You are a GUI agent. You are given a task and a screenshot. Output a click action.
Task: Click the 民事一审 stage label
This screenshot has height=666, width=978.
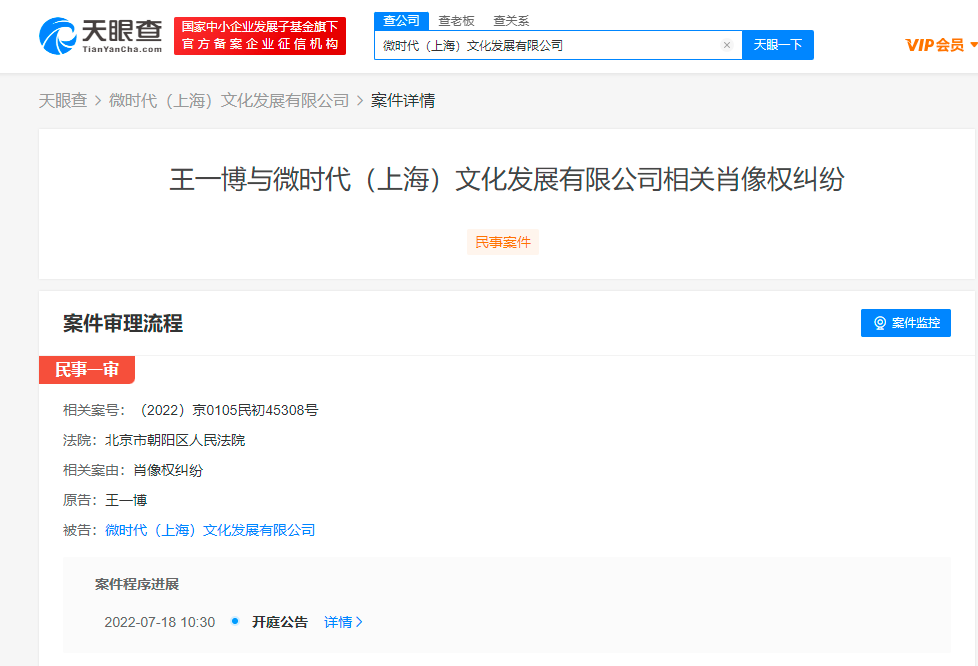pyautogui.click(x=87, y=370)
